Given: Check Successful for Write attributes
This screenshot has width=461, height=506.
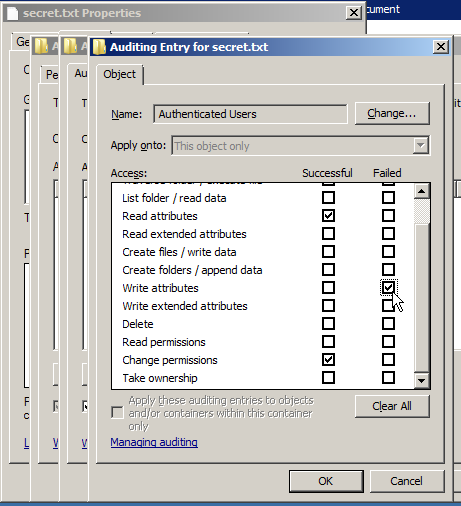Looking at the screenshot, I should tap(328, 288).
